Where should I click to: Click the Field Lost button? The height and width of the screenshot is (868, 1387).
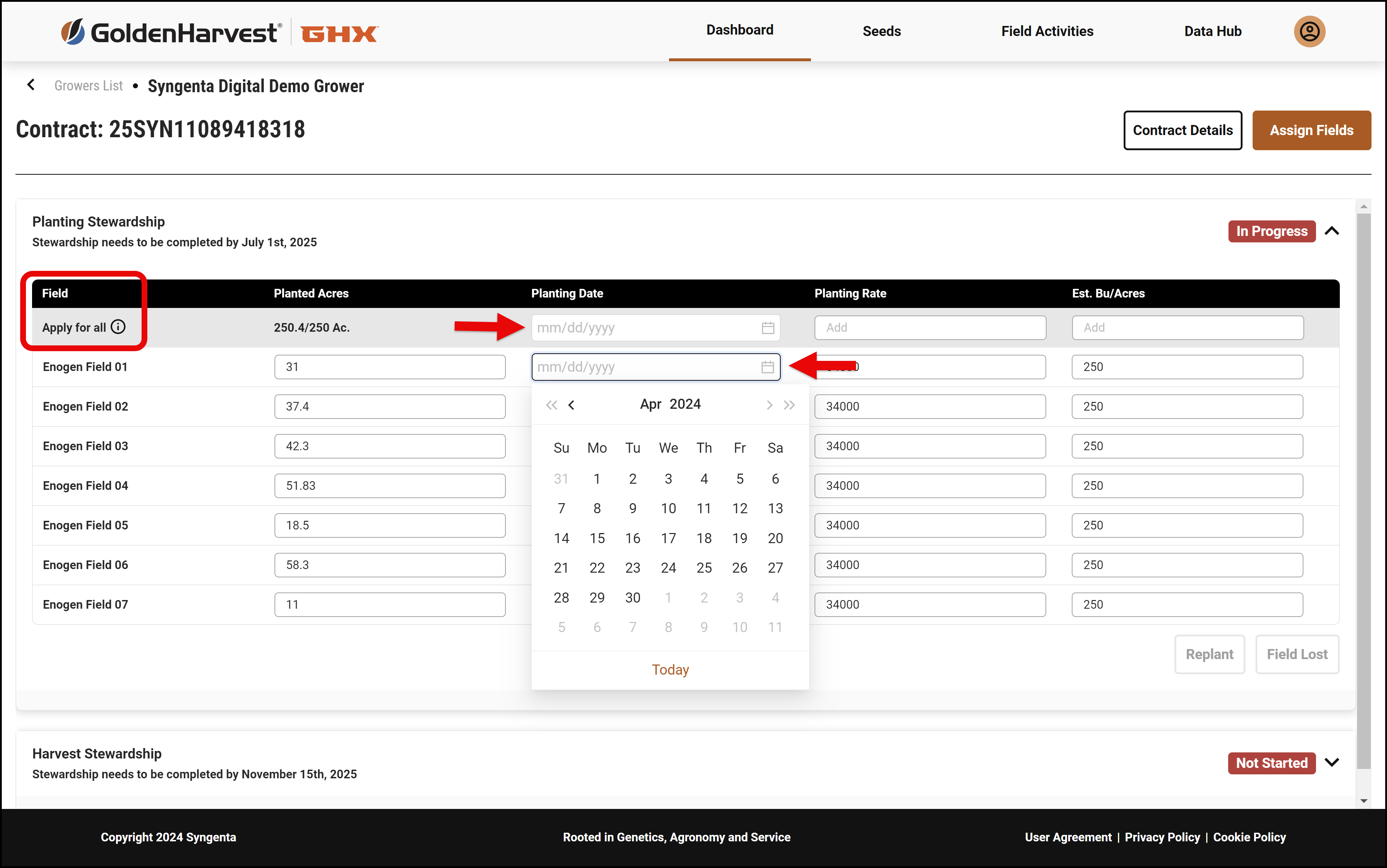(x=1297, y=654)
